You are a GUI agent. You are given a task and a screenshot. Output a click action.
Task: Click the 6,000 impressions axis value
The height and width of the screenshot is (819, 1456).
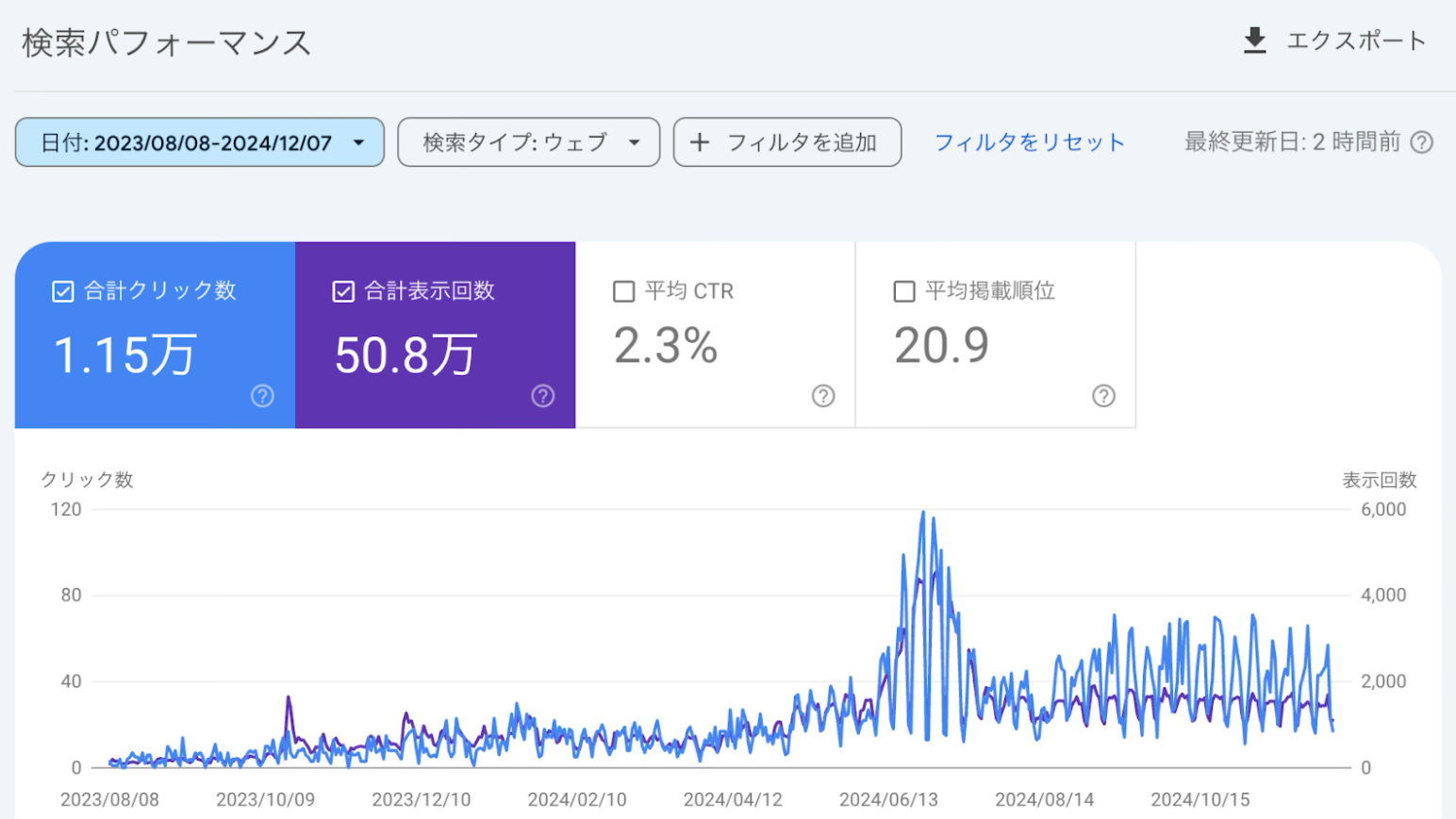1383,510
